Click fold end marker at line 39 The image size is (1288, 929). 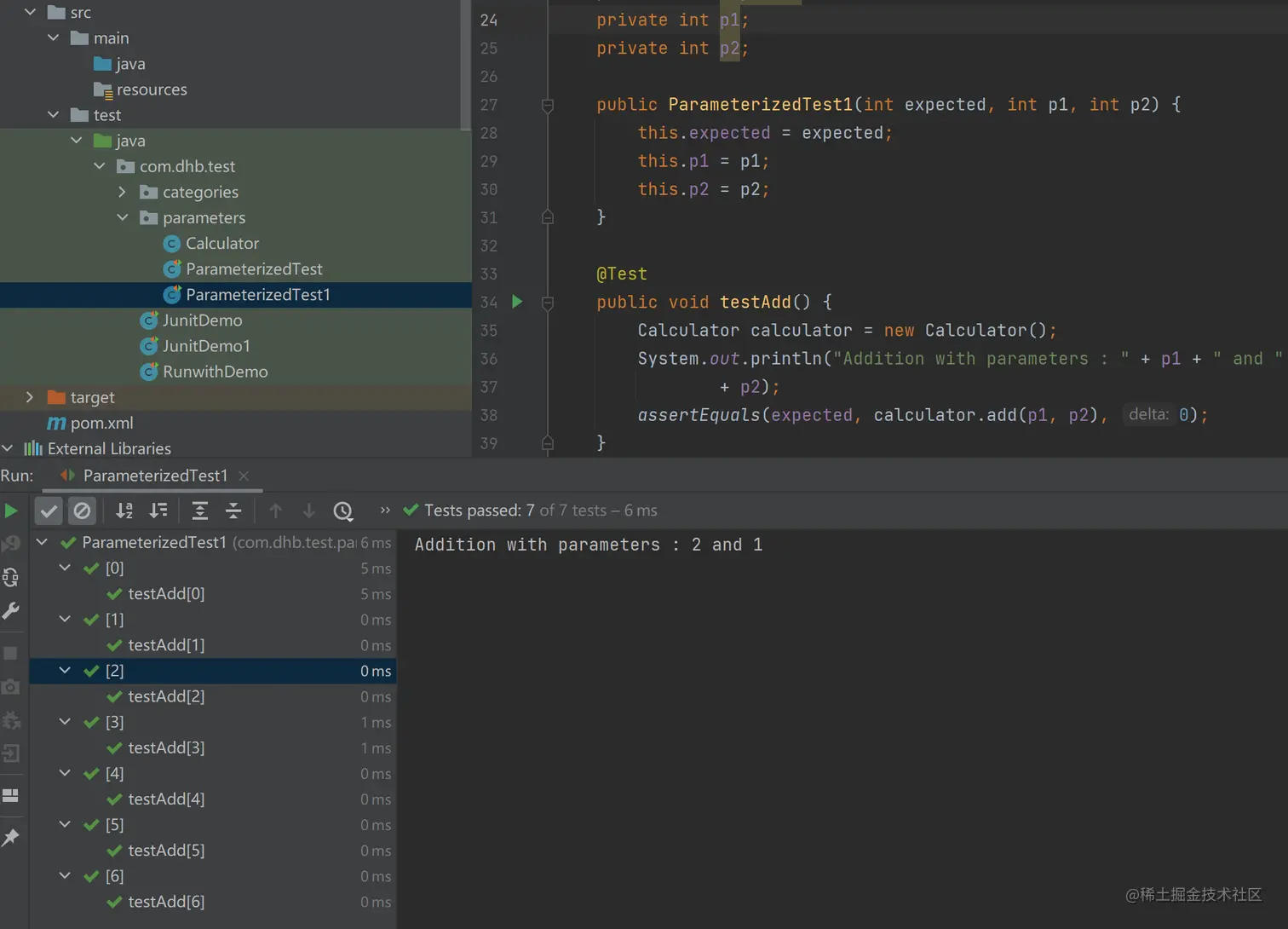pyautogui.click(x=548, y=442)
